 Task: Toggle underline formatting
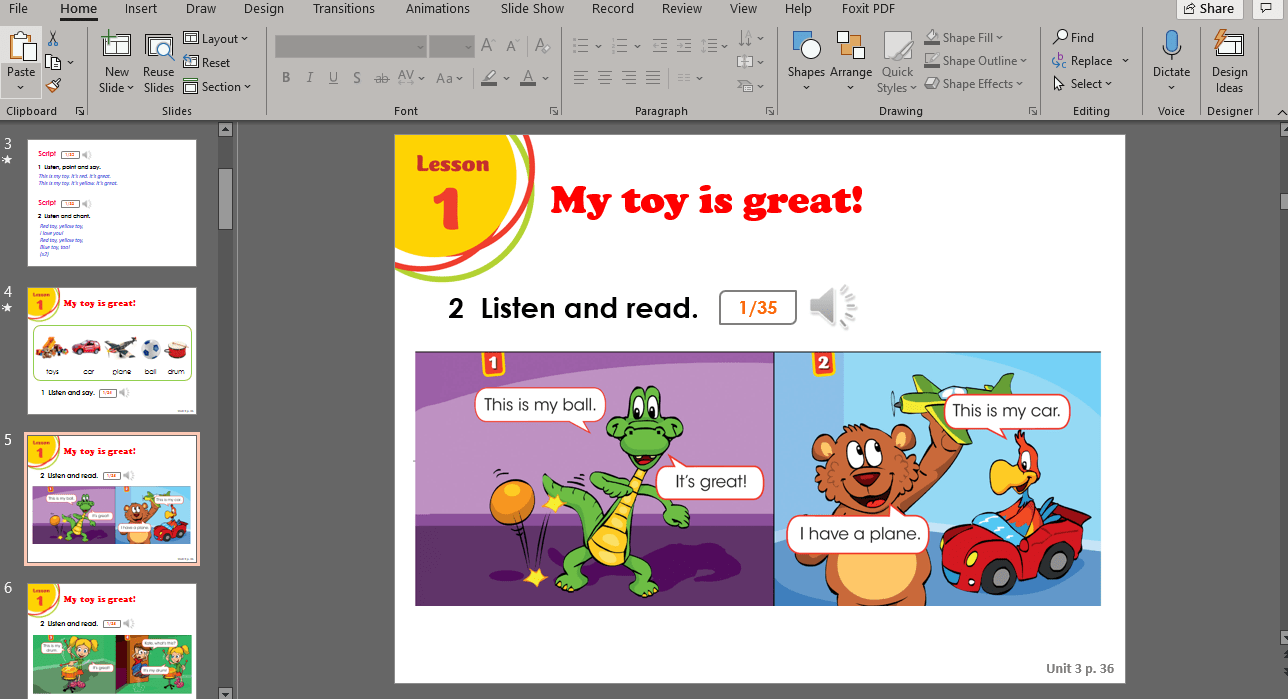tap(332, 77)
